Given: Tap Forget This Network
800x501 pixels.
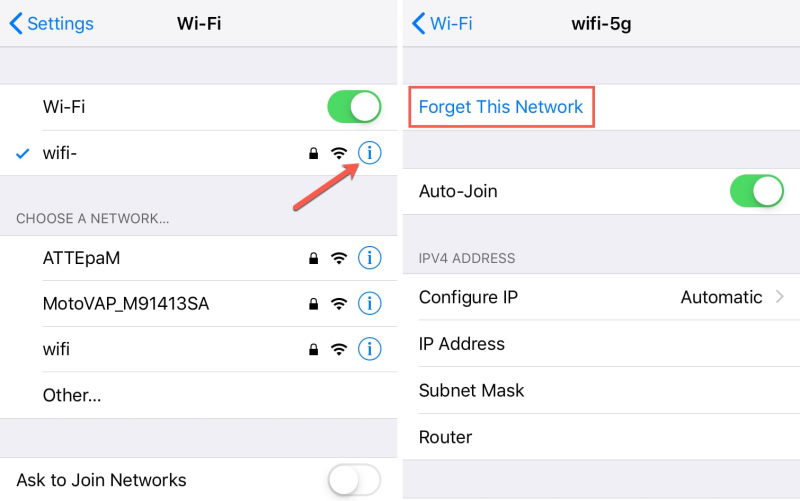Looking at the screenshot, I should [x=501, y=107].
